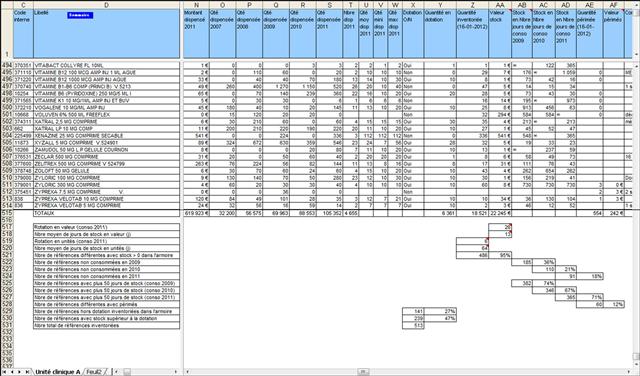Click the blue Sommaire button in header

[x=80, y=15]
